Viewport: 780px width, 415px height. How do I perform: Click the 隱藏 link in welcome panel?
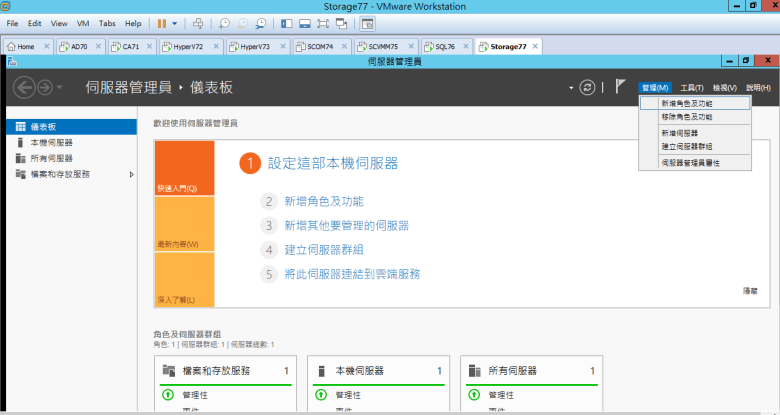click(x=750, y=290)
